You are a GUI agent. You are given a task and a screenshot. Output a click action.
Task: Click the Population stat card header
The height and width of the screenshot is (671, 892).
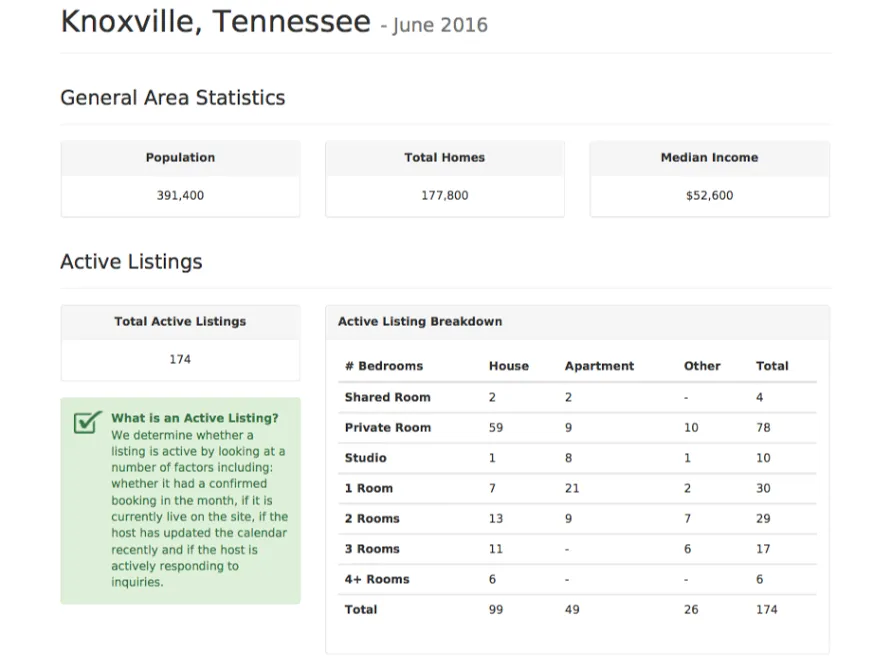click(180, 158)
